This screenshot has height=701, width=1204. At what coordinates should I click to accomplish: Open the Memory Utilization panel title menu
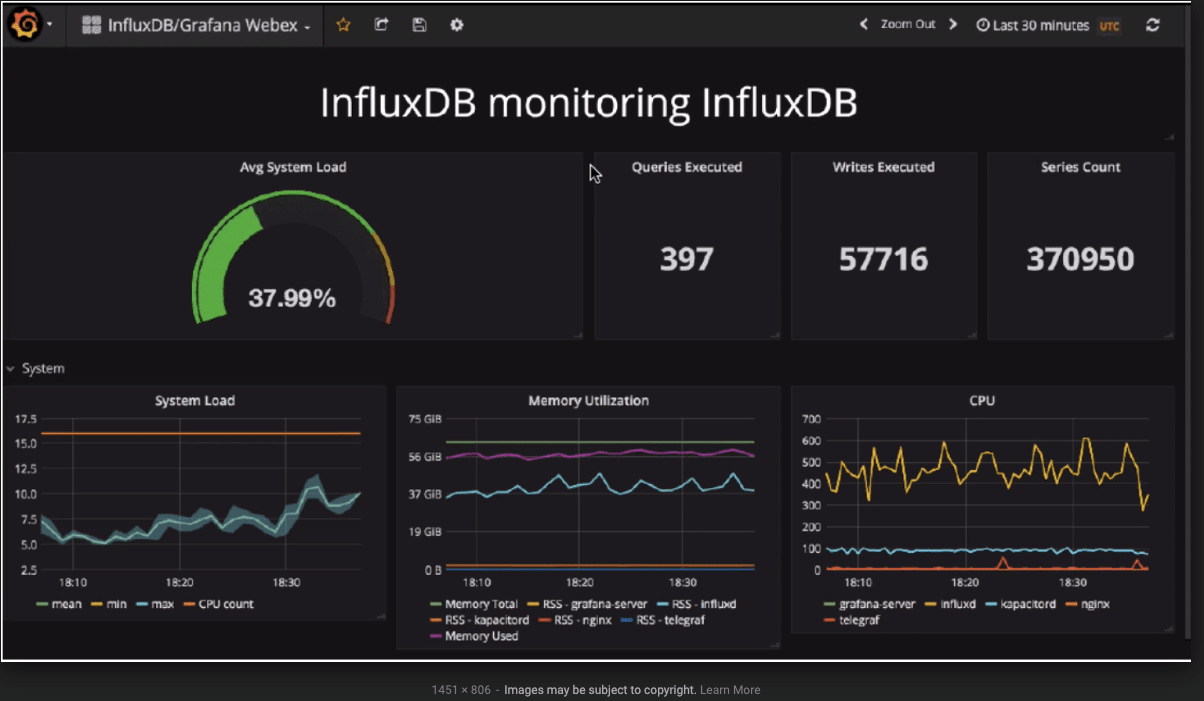[588, 401]
